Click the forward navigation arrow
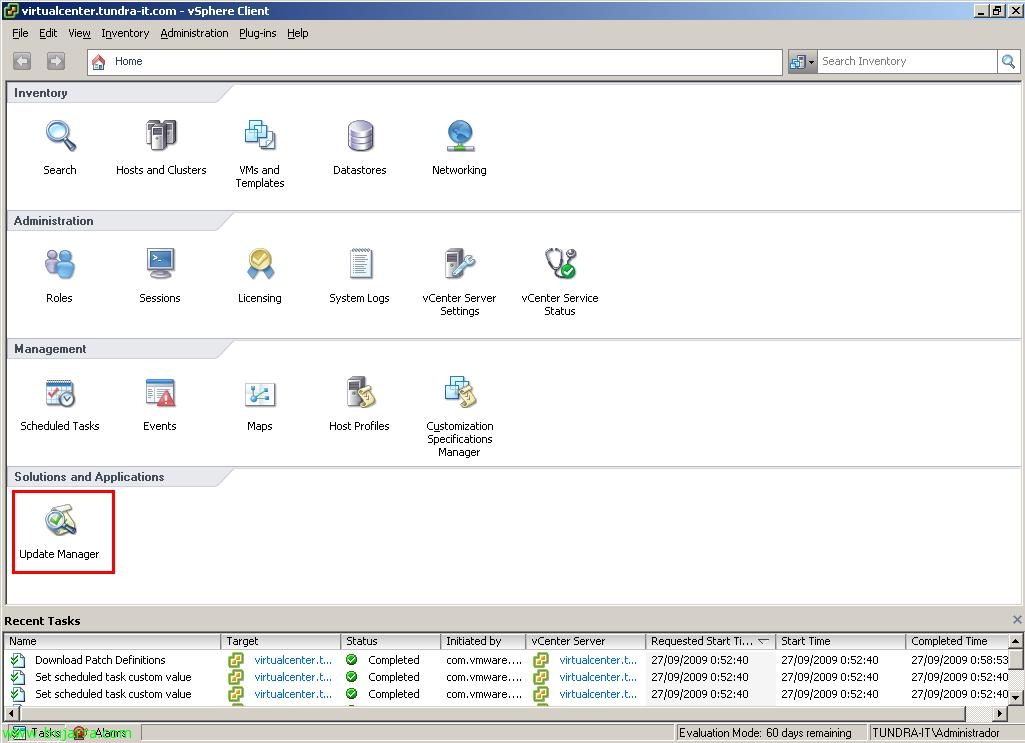The height and width of the screenshot is (743, 1025). 56,61
